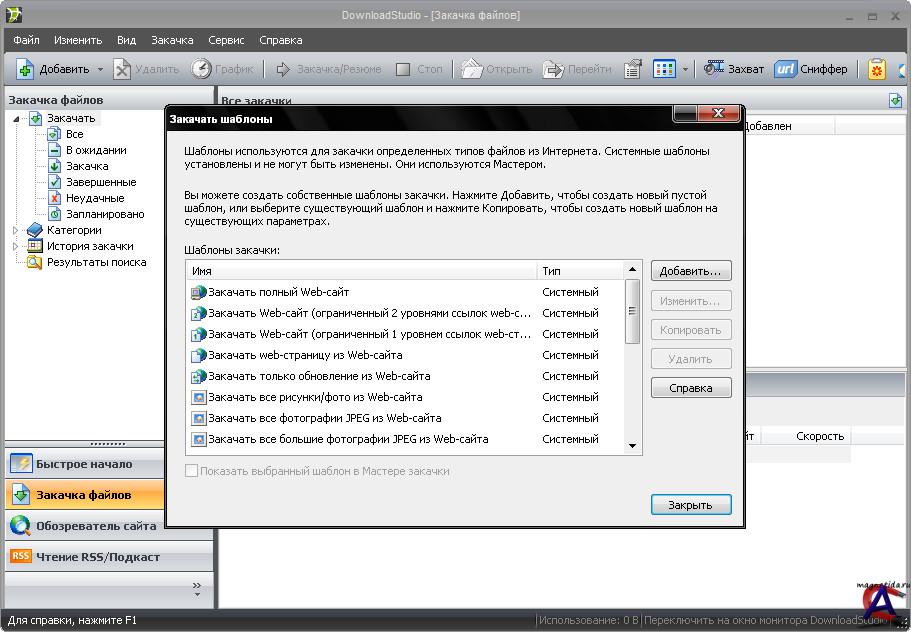Click the Открыть folder toolbar icon
The width and height of the screenshot is (911, 632).
click(472, 69)
